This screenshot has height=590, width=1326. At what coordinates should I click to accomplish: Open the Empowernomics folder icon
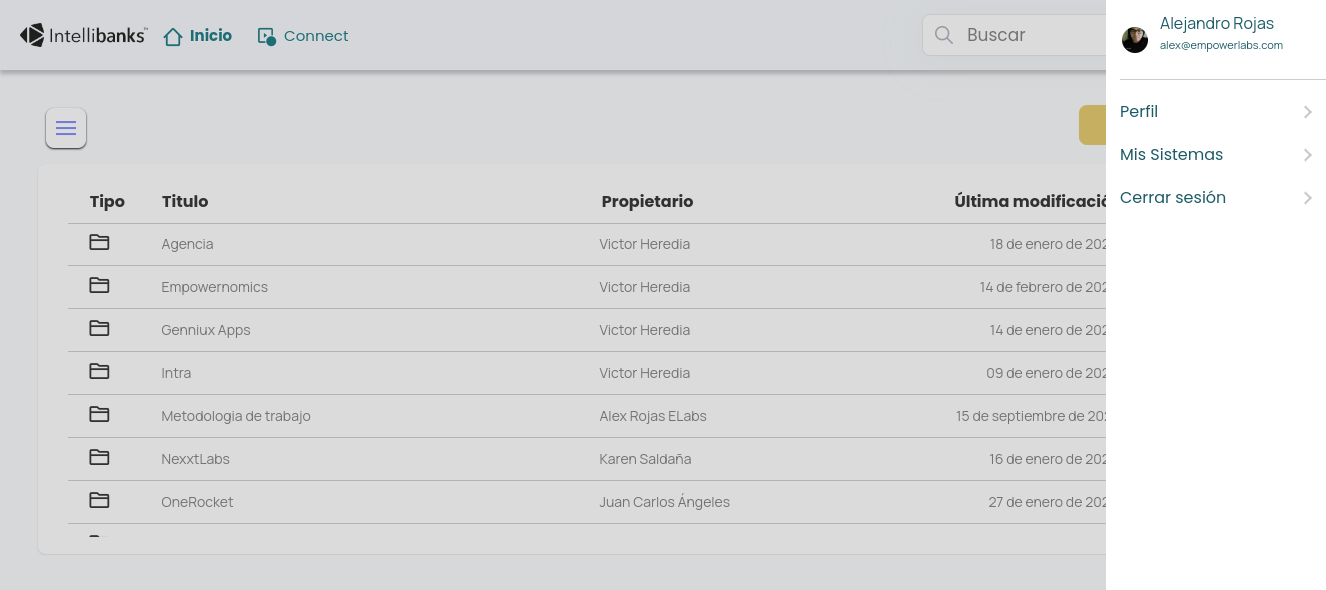(99, 285)
